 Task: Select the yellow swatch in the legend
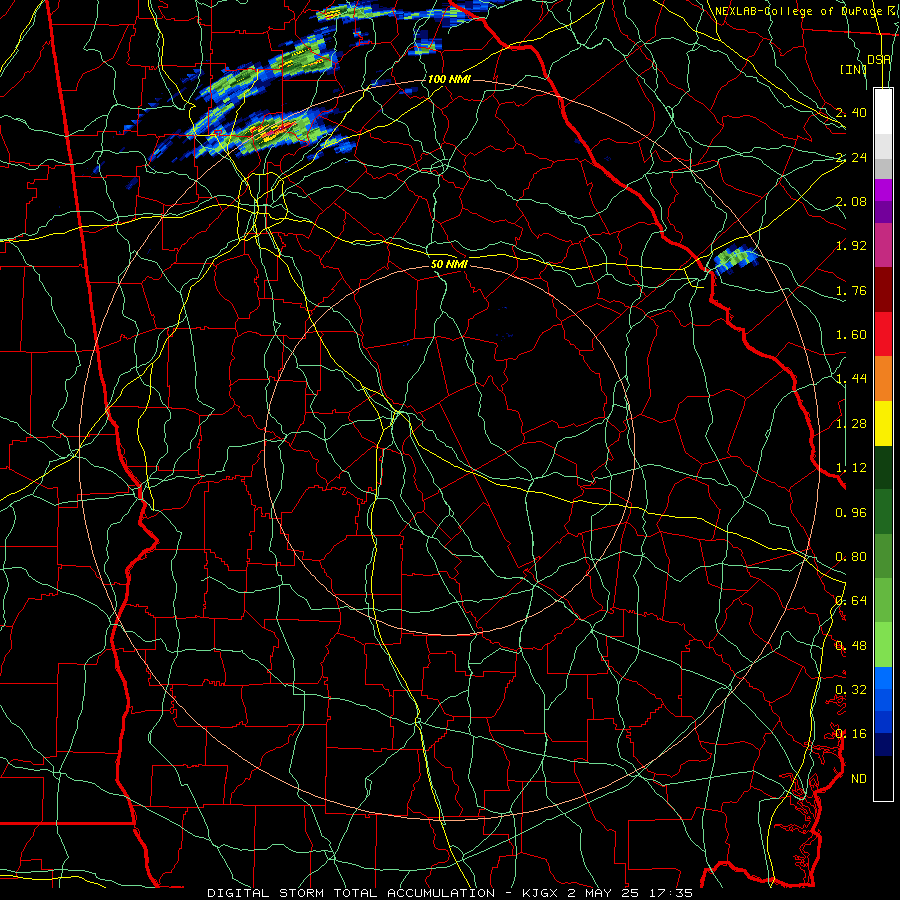pyautogui.click(x=883, y=423)
